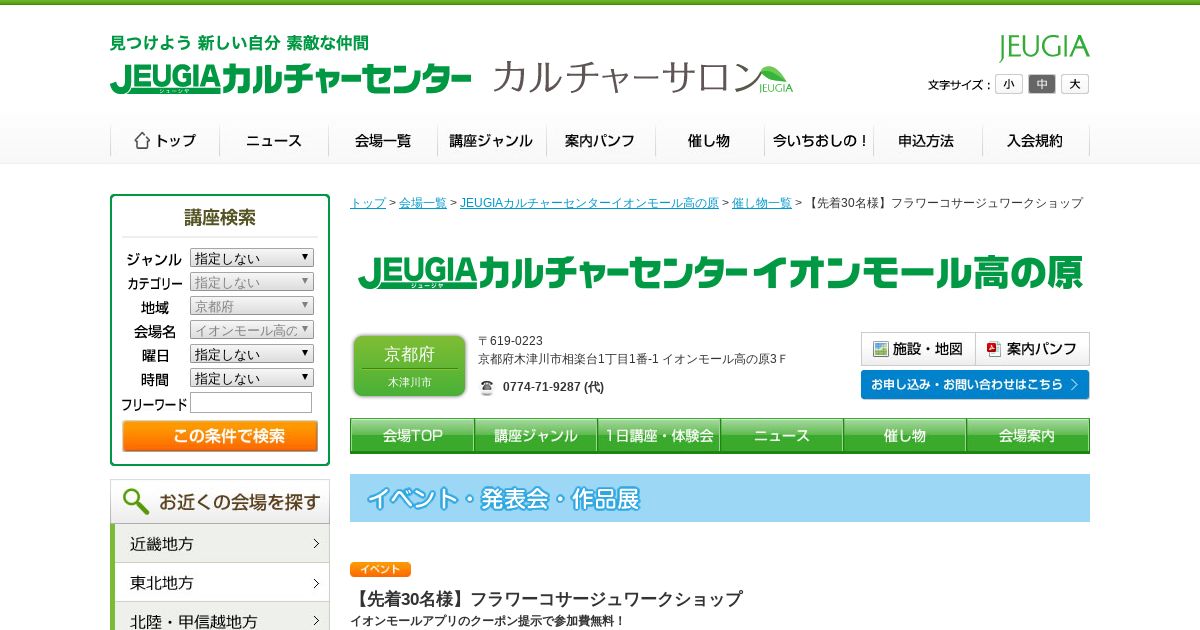
Task: Open the ジャンル dropdown
Action: (252, 258)
